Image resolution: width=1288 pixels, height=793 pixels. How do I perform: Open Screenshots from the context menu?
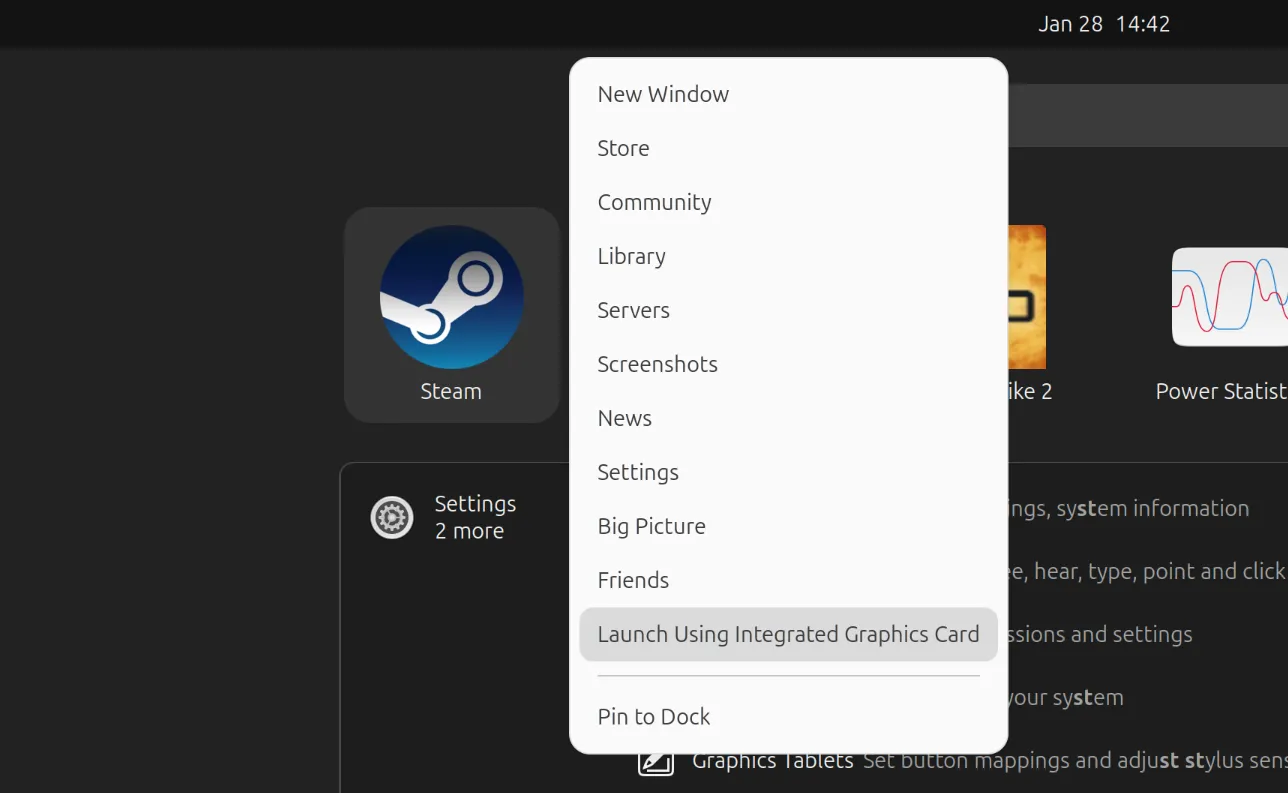[657, 364]
